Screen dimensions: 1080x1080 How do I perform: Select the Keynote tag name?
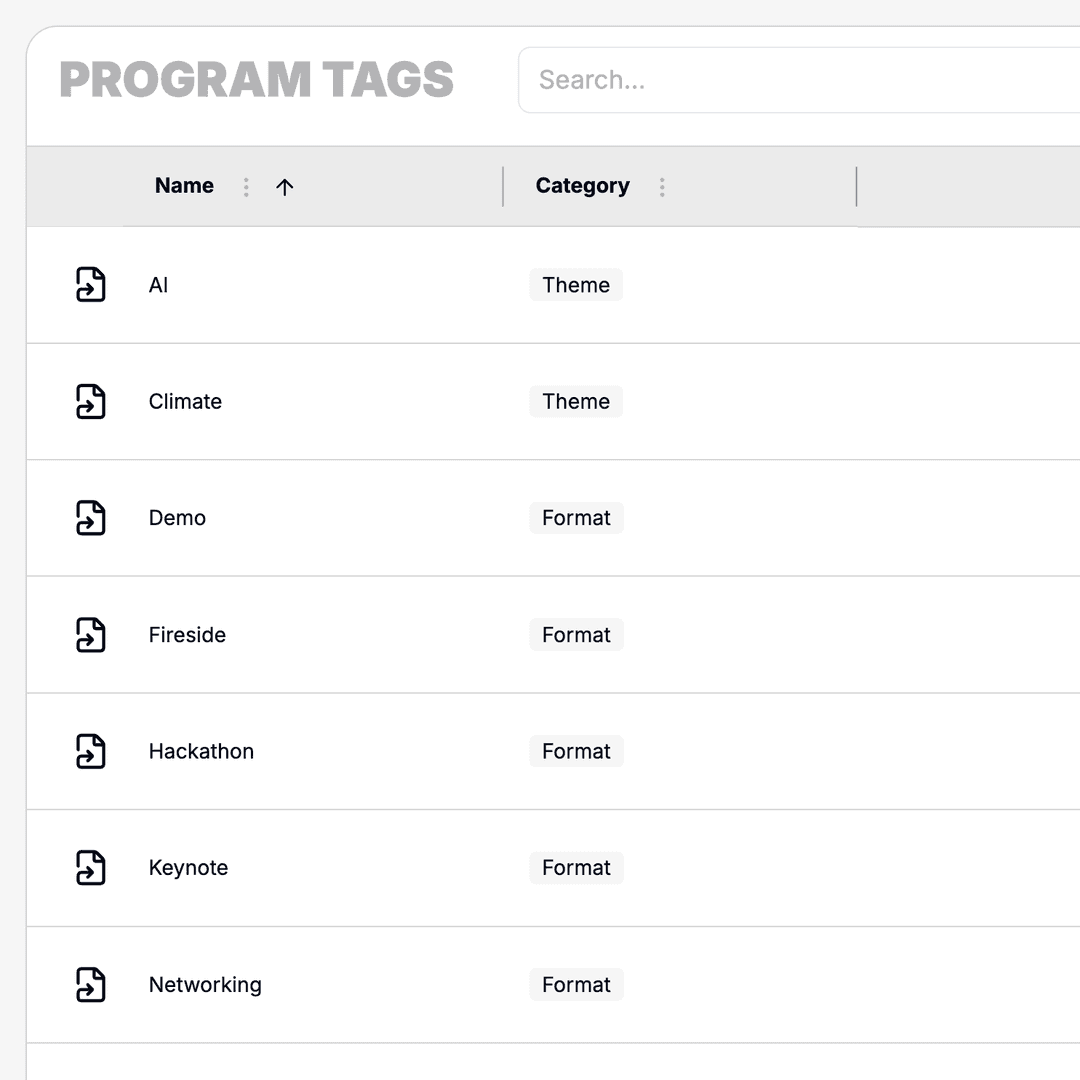(188, 868)
